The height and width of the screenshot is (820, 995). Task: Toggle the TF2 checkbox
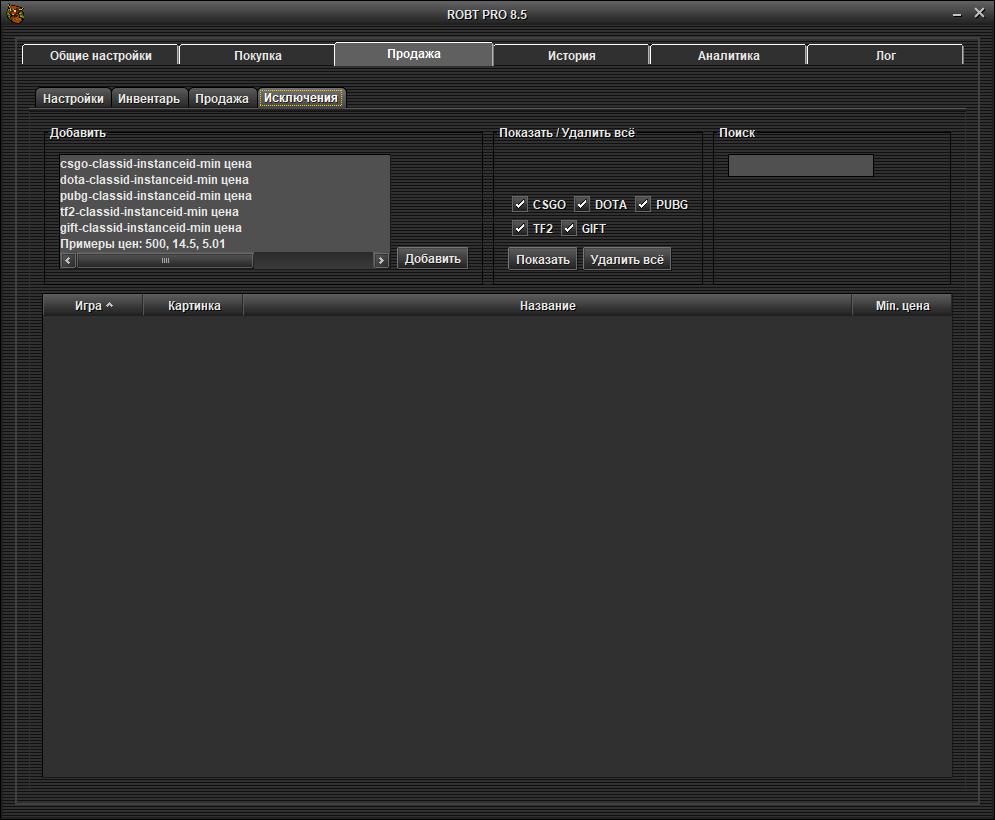pos(520,228)
